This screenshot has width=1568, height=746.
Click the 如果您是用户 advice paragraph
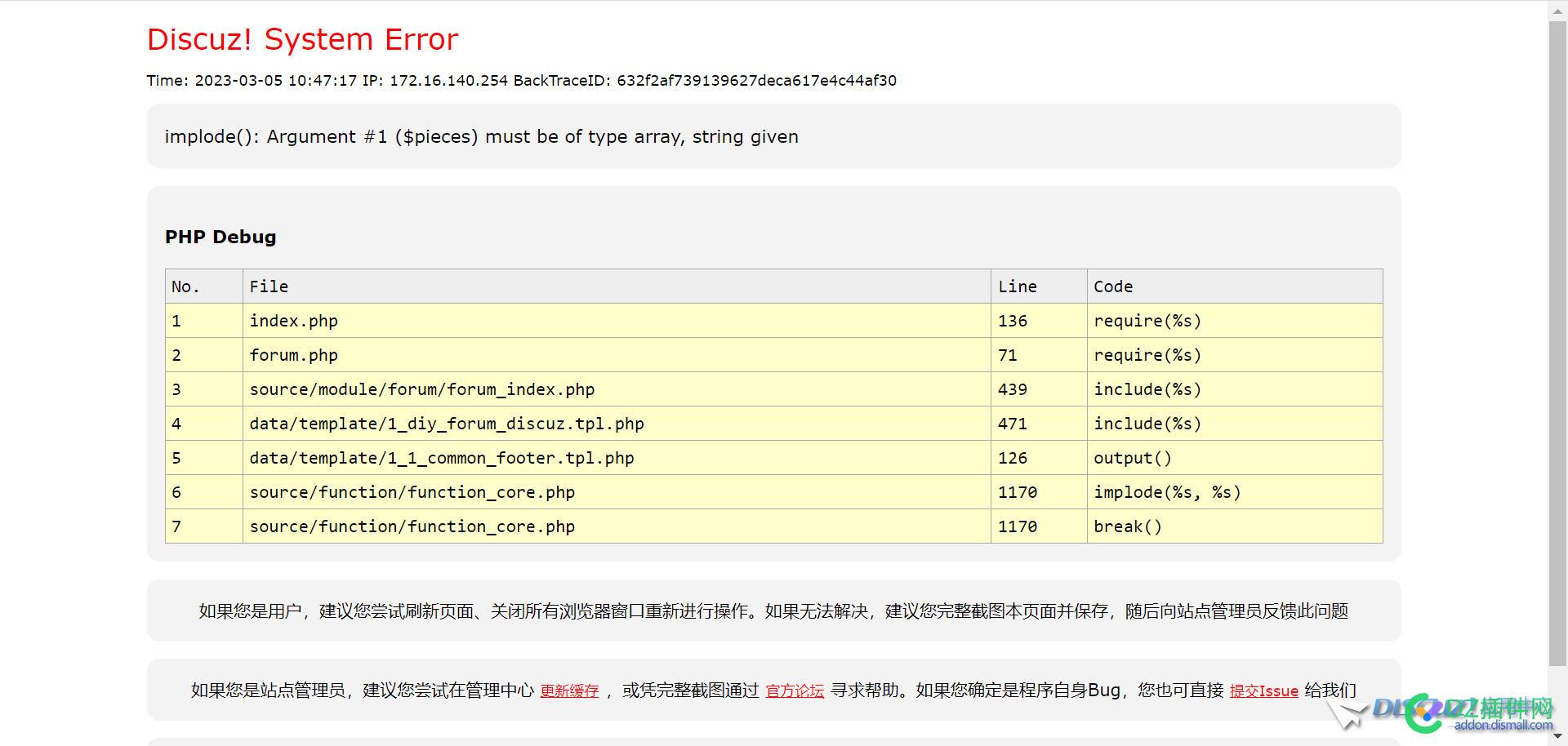click(773, 611)
